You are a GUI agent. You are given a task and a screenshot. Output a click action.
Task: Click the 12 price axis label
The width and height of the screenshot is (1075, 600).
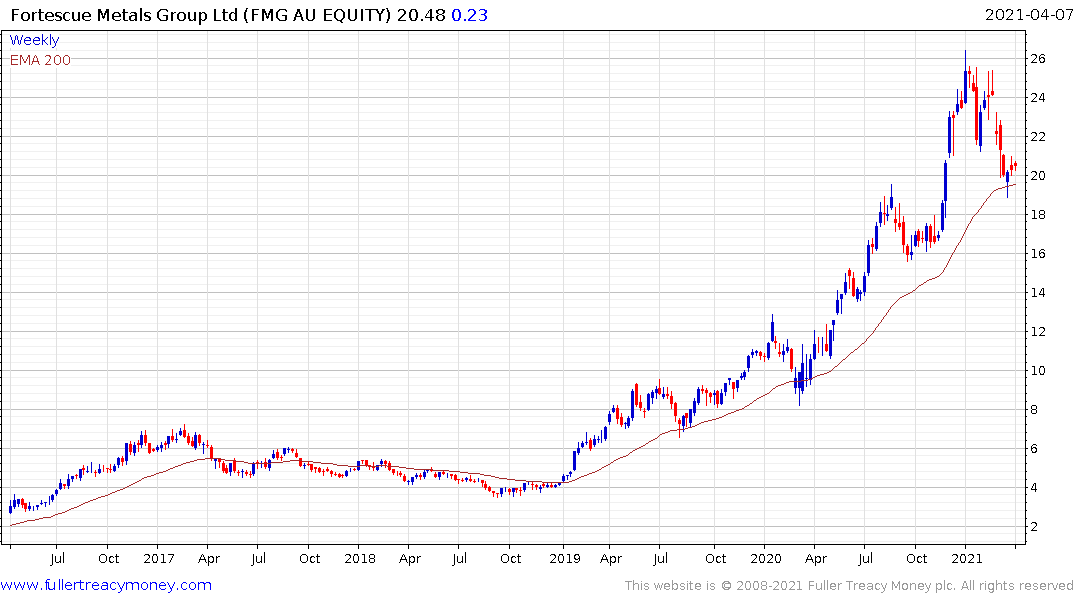point(1038,333)
